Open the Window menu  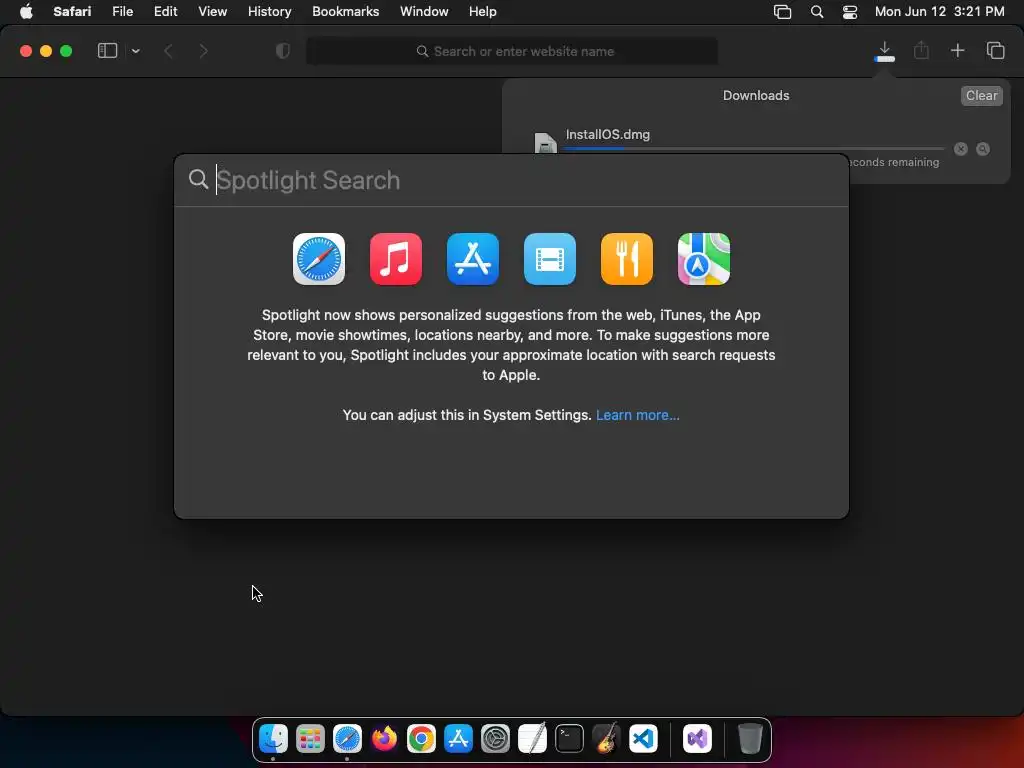pyautogui.click(x=424, y=12)
